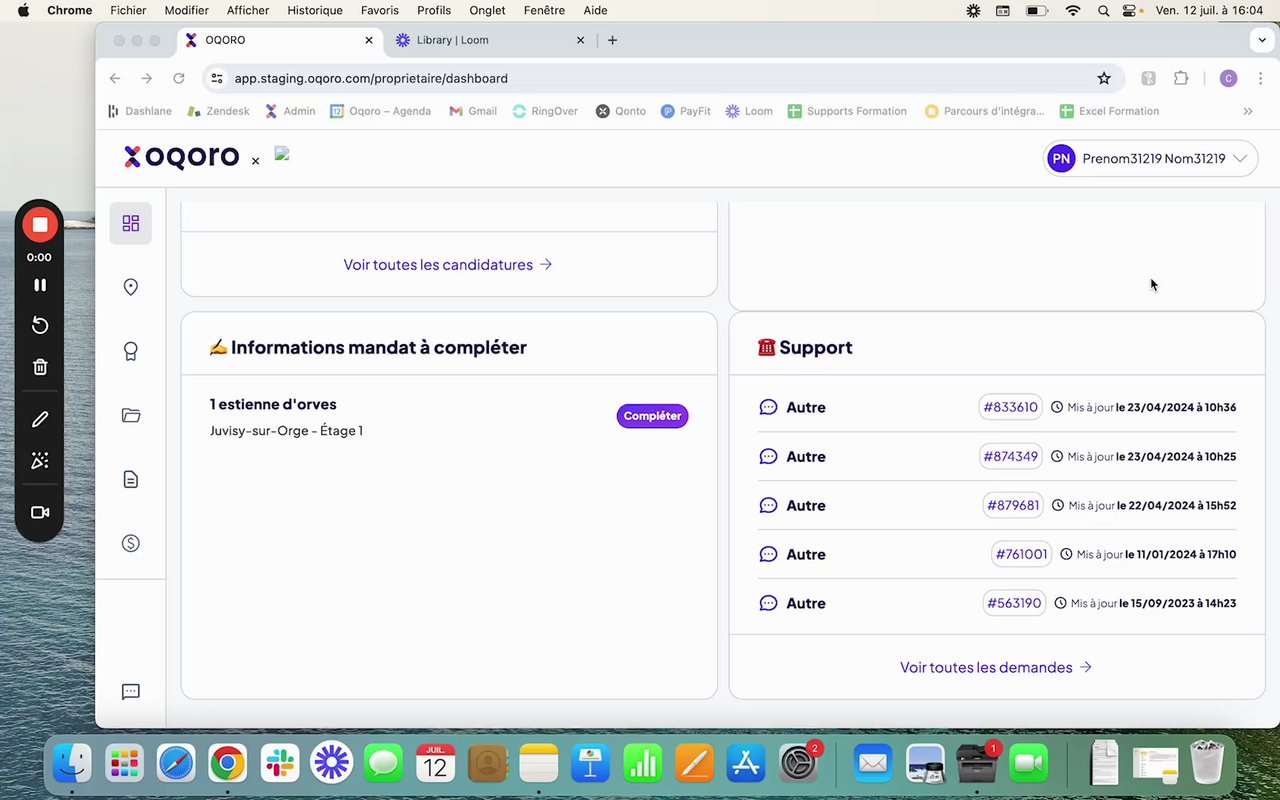Open the dollar coin sidebar icon
1280x800 pixels.
coord(131,543)
